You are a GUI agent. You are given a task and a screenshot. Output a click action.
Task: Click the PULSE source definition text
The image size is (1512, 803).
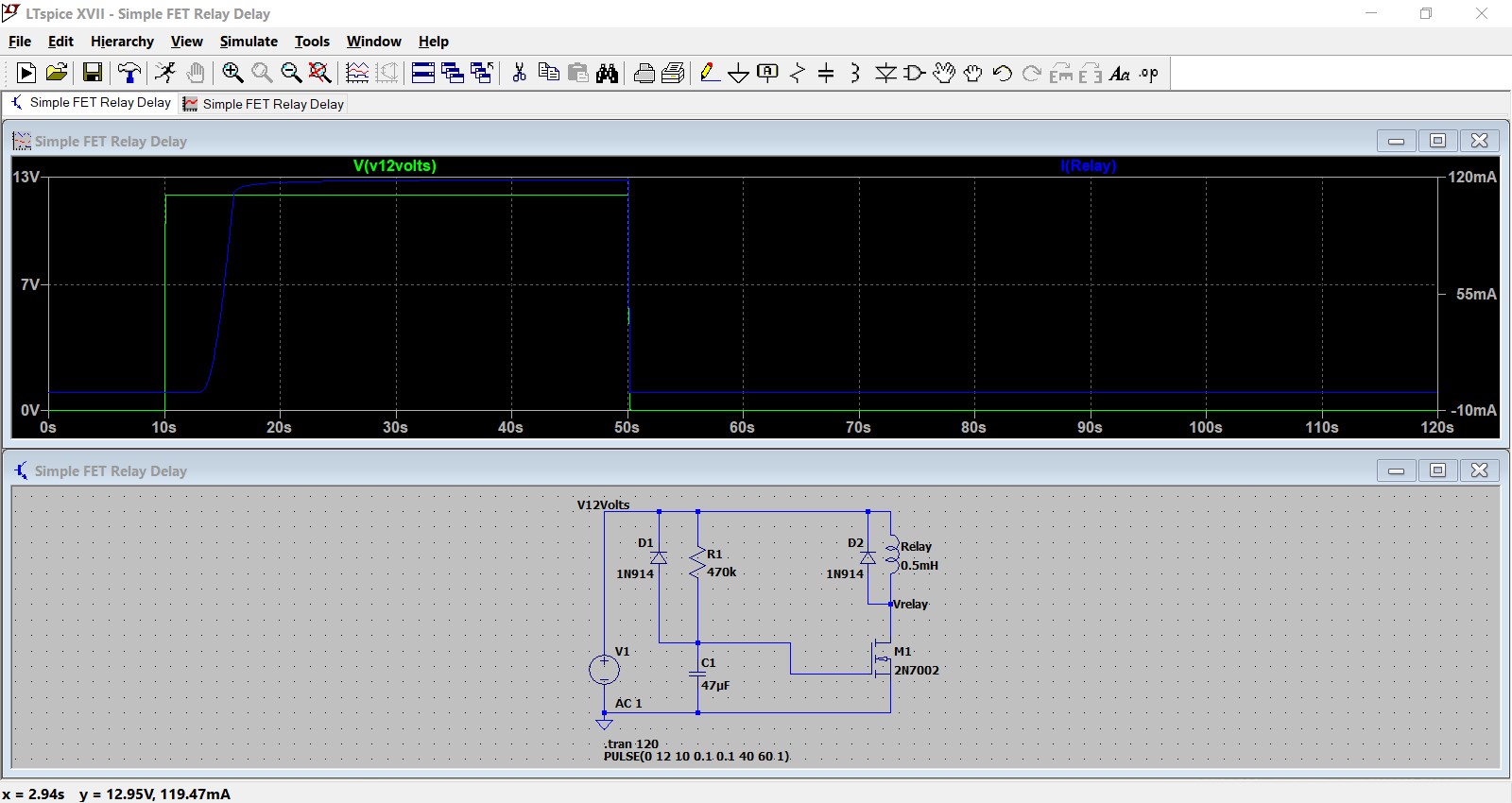(x=696, y=756)
